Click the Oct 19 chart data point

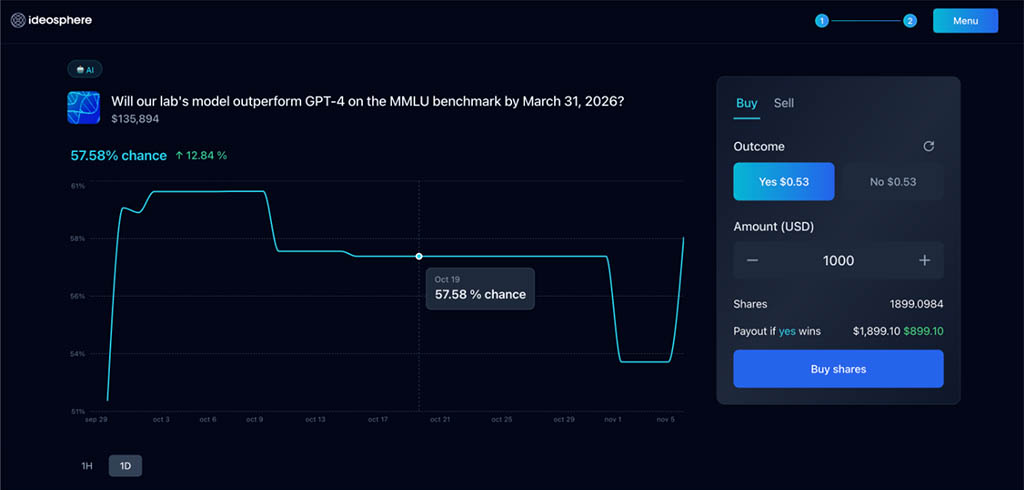[x=419, y=257]
